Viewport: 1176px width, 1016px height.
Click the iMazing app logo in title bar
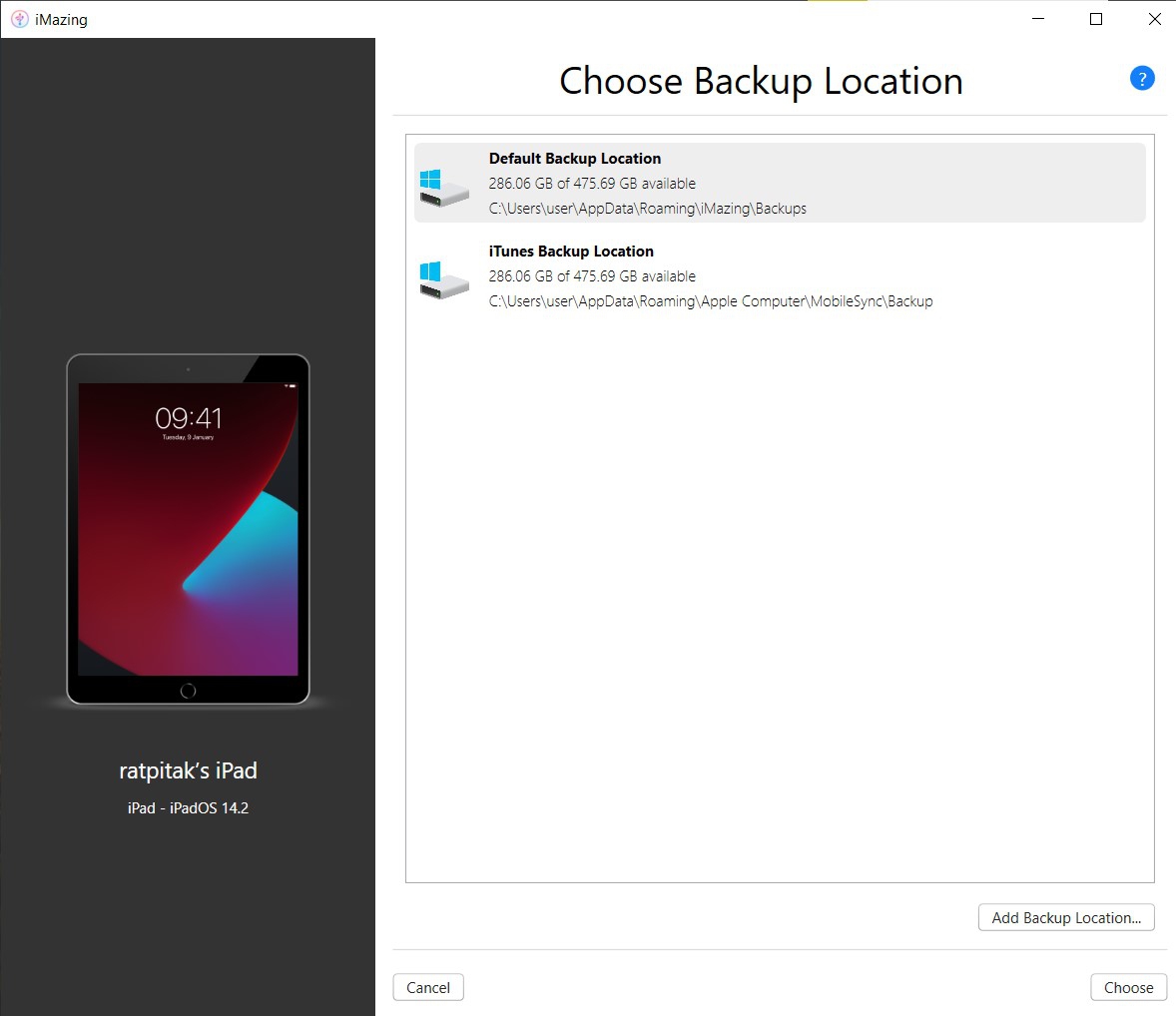[x=20, y=20]
